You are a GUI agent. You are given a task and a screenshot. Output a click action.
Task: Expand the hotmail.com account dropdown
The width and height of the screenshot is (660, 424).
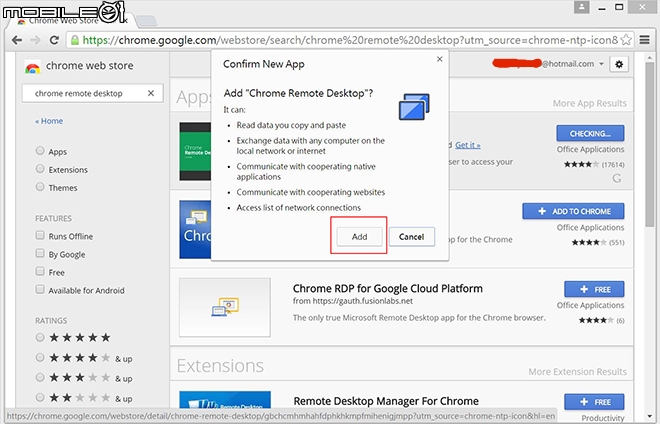[x=601, y=64]
